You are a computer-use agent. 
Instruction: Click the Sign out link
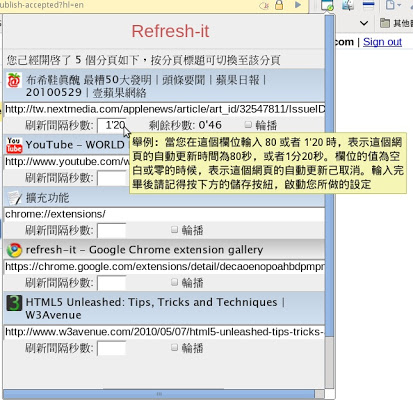tap(382, 42)
